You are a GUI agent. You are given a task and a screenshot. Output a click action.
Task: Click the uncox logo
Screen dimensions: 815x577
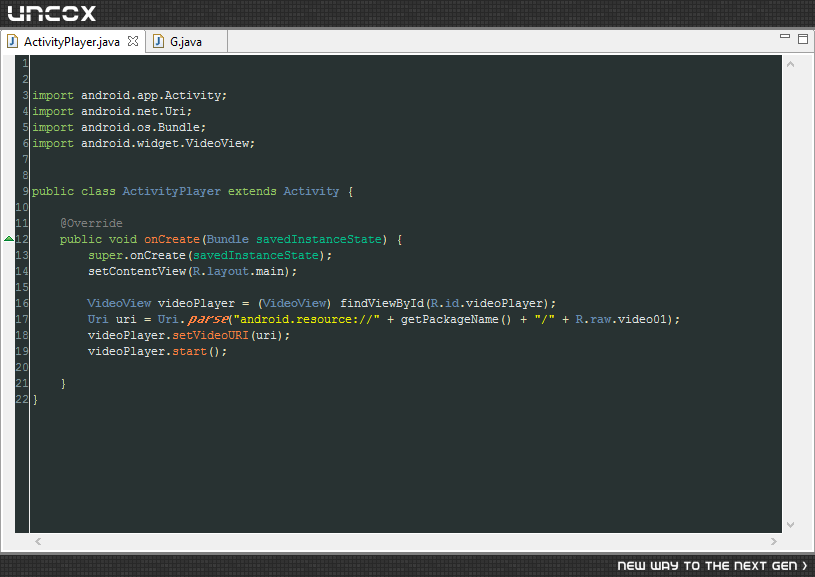click(52, 14)
